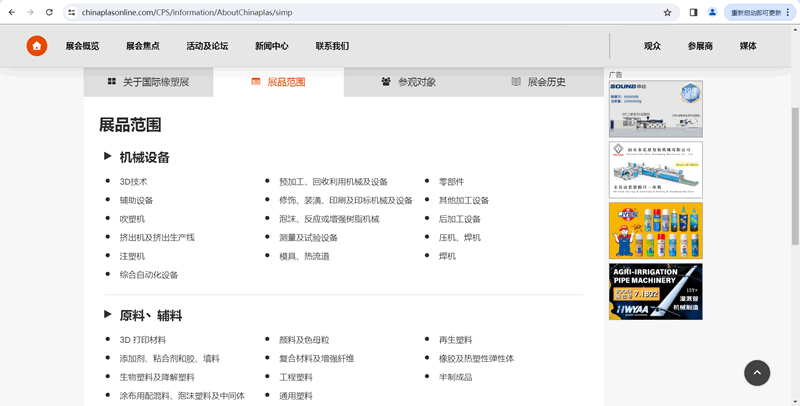
Task: Switch to the 参观对象 tab
Action: tap(408, 82)
